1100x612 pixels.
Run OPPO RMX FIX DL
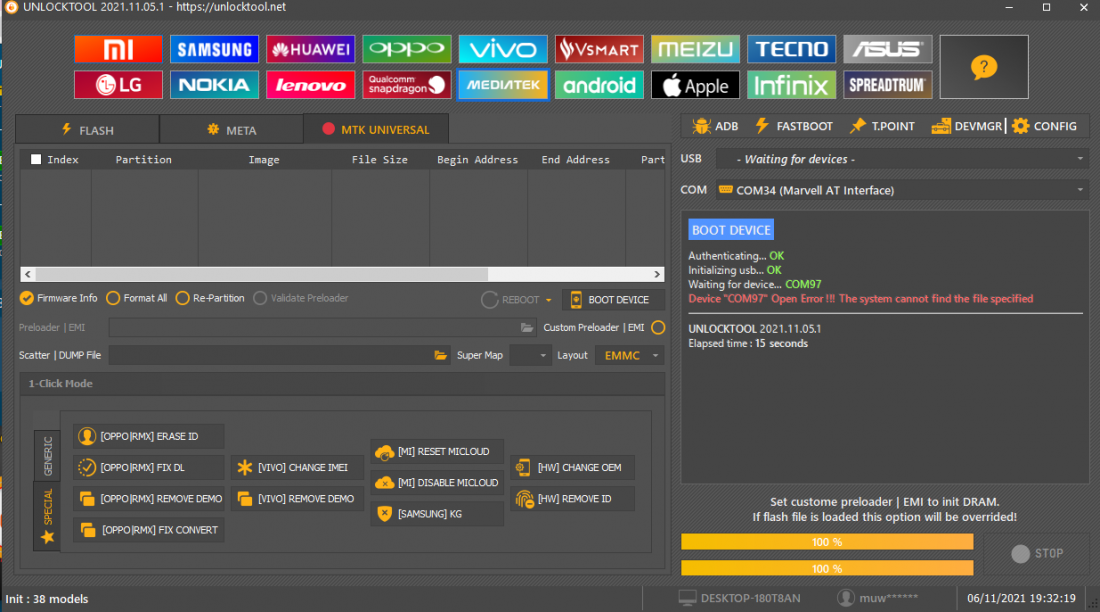[x=149, y=467]
